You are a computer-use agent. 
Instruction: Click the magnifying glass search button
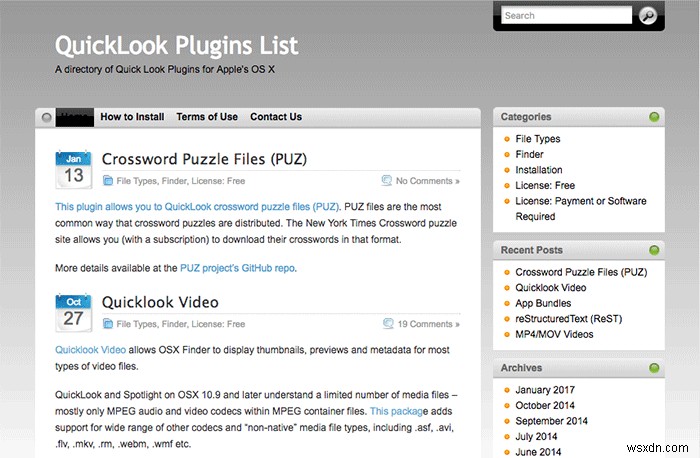click(x=647, y=16)
